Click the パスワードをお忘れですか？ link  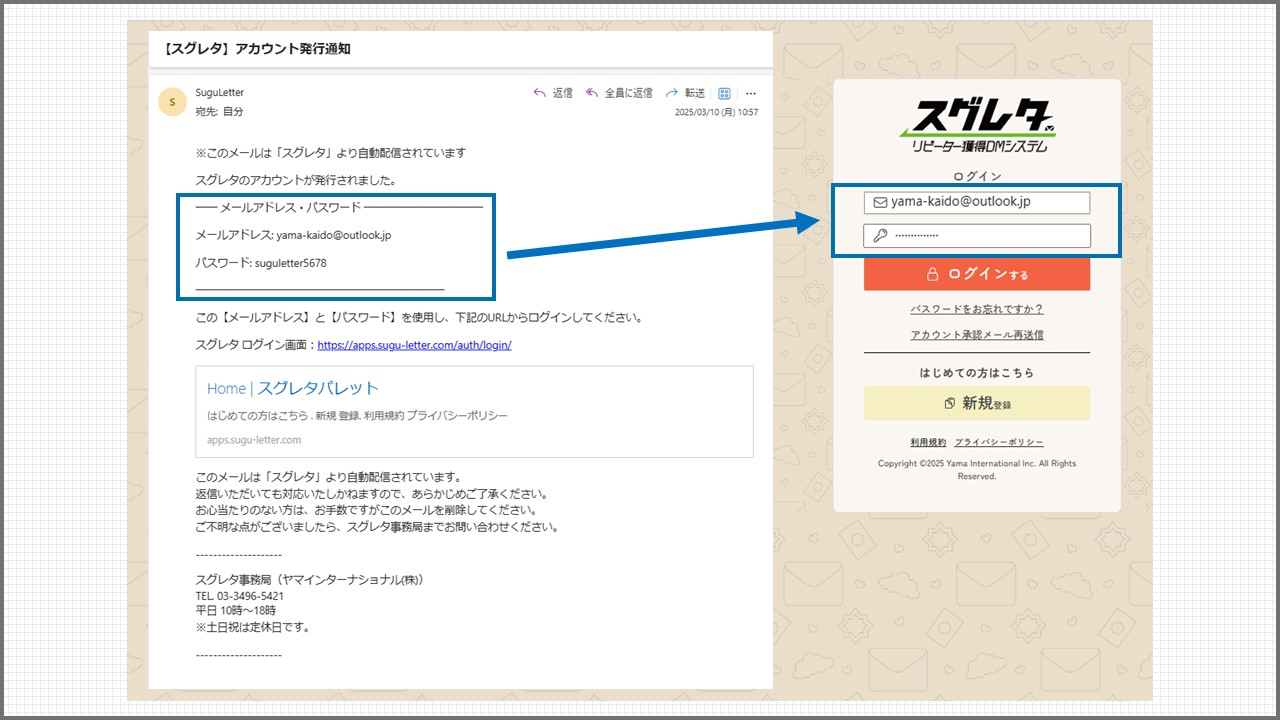(977, 309)
